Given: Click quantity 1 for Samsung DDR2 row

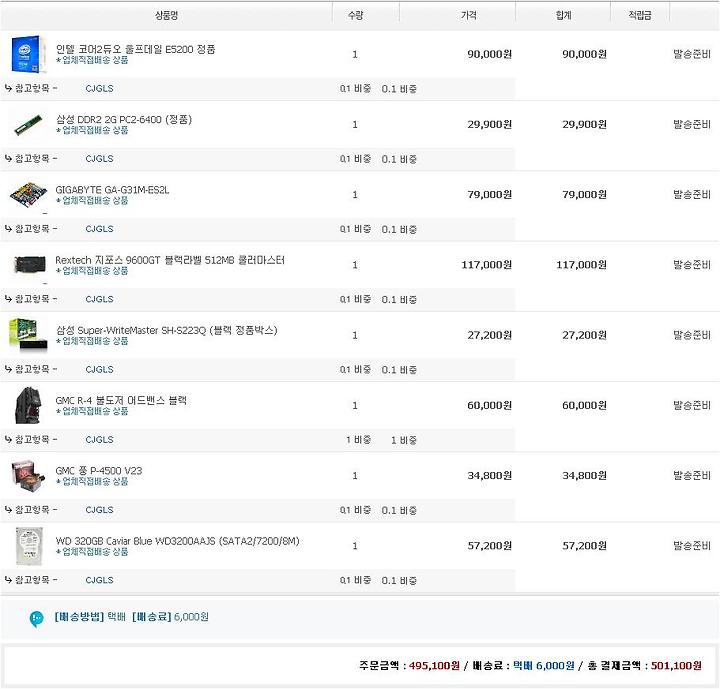Looking at the screenshot, I should [x=355, y=124].
